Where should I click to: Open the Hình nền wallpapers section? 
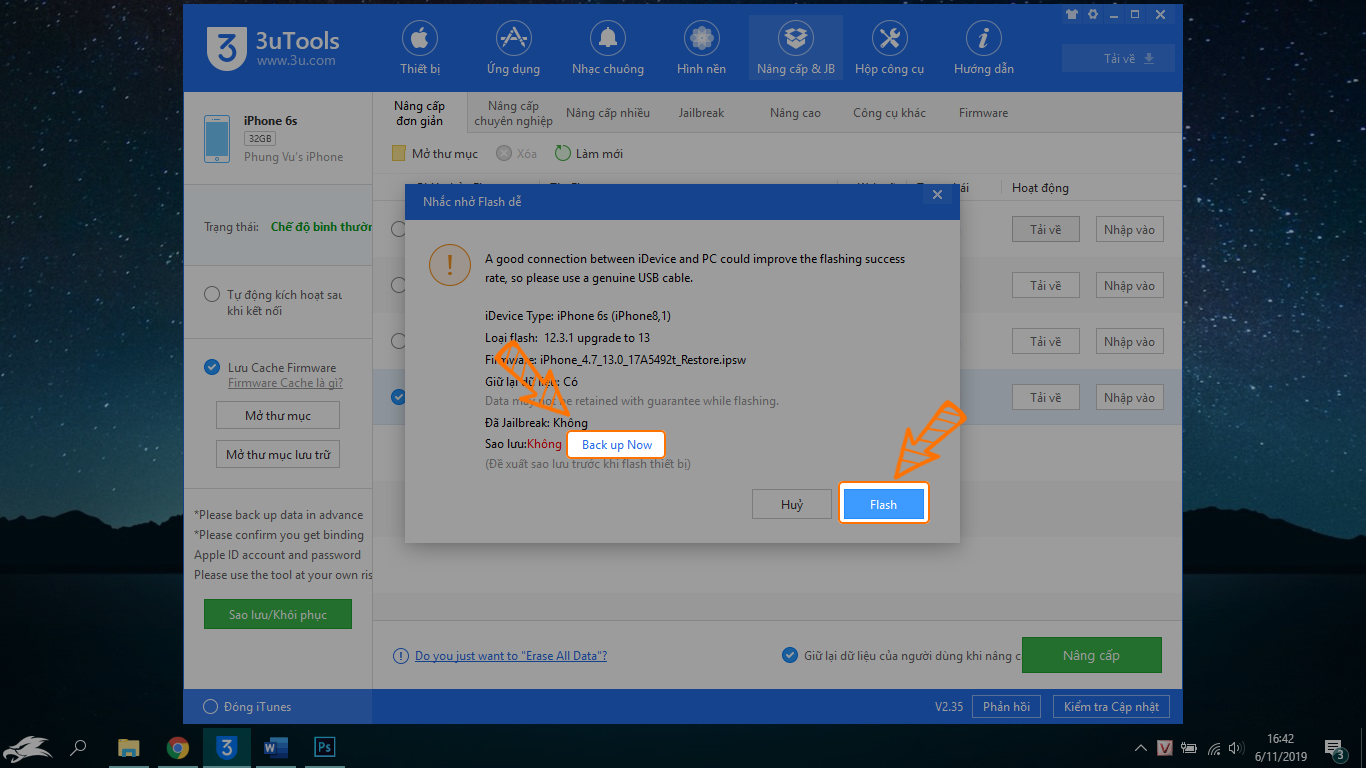(701, 48)
